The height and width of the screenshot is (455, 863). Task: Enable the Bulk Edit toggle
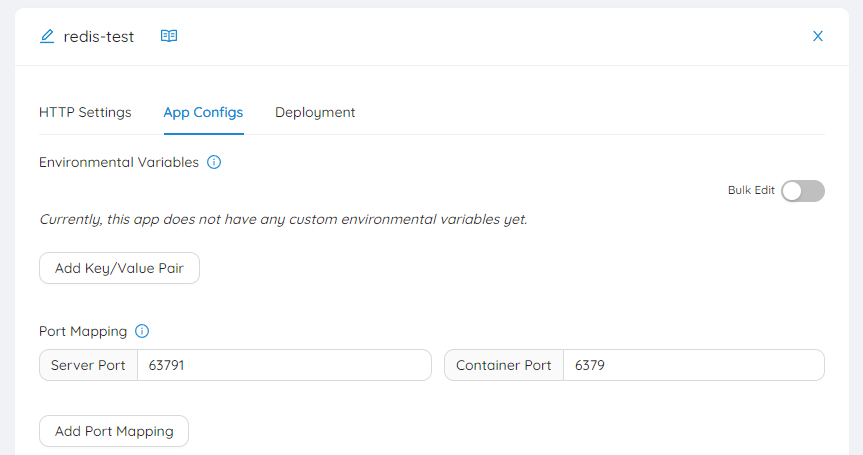(803, 191)
